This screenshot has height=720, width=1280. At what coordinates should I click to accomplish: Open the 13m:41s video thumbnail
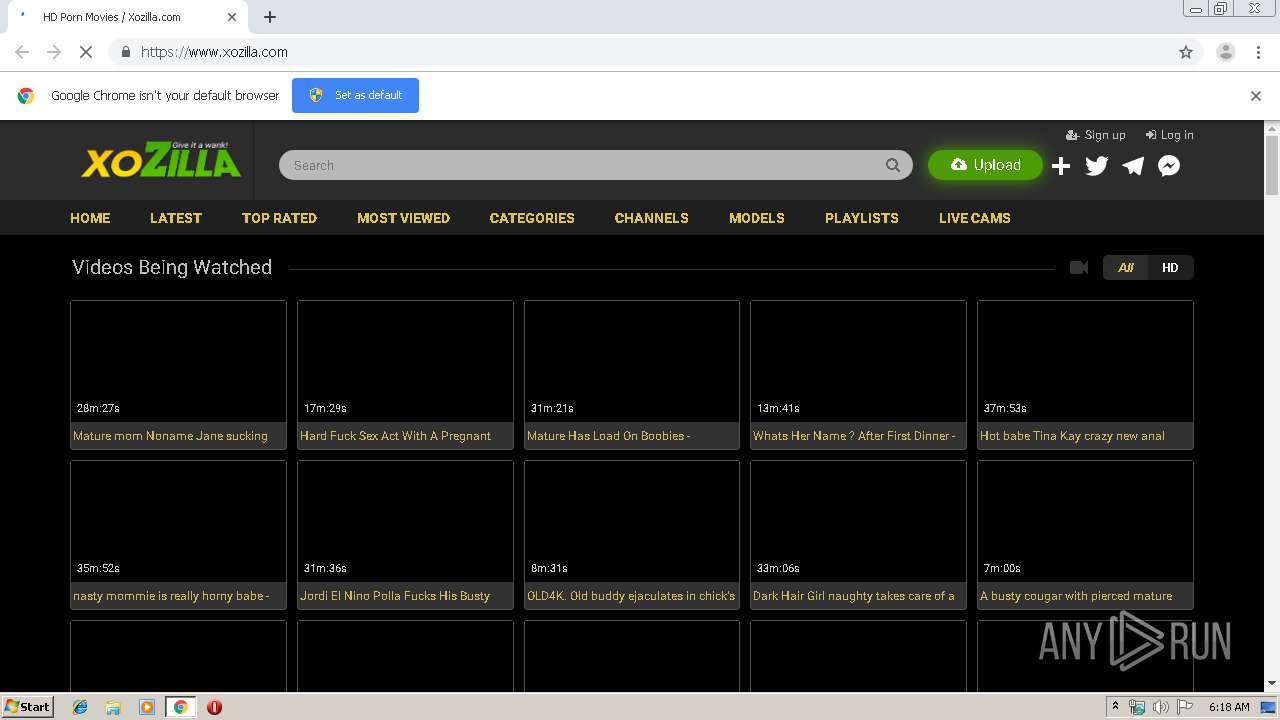coord(858,361)
